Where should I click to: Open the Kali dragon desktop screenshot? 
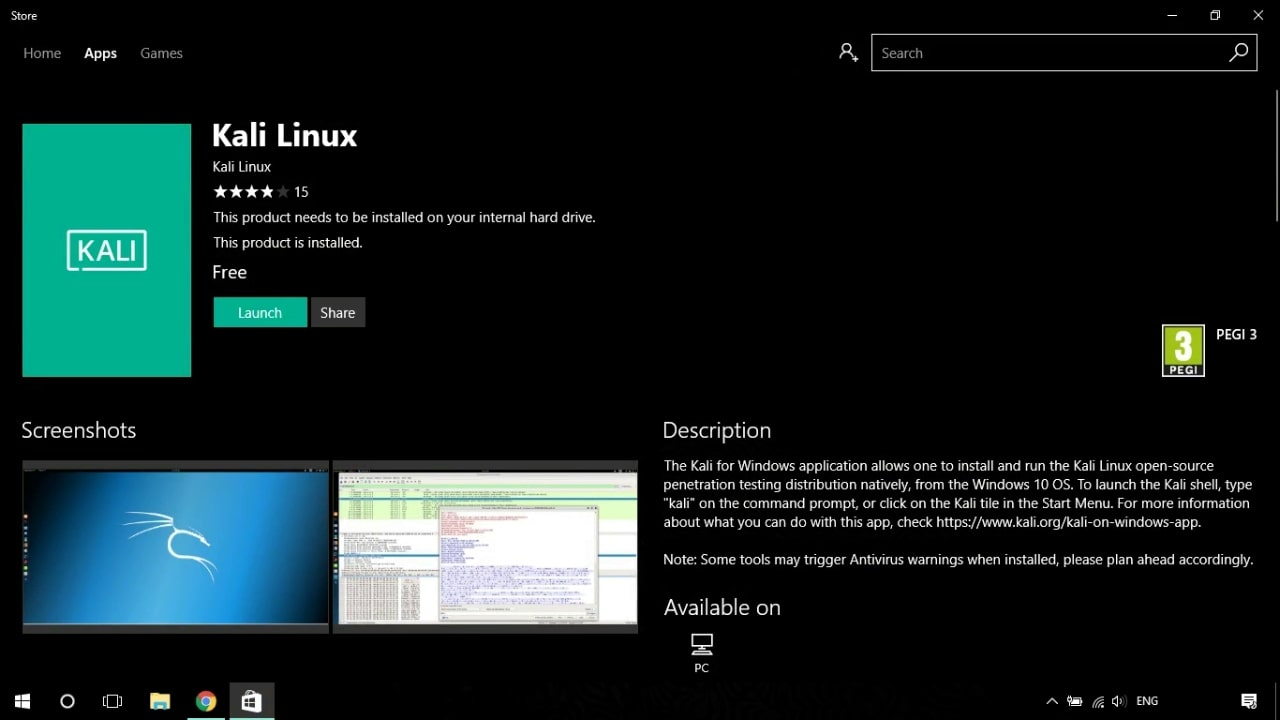175,546
